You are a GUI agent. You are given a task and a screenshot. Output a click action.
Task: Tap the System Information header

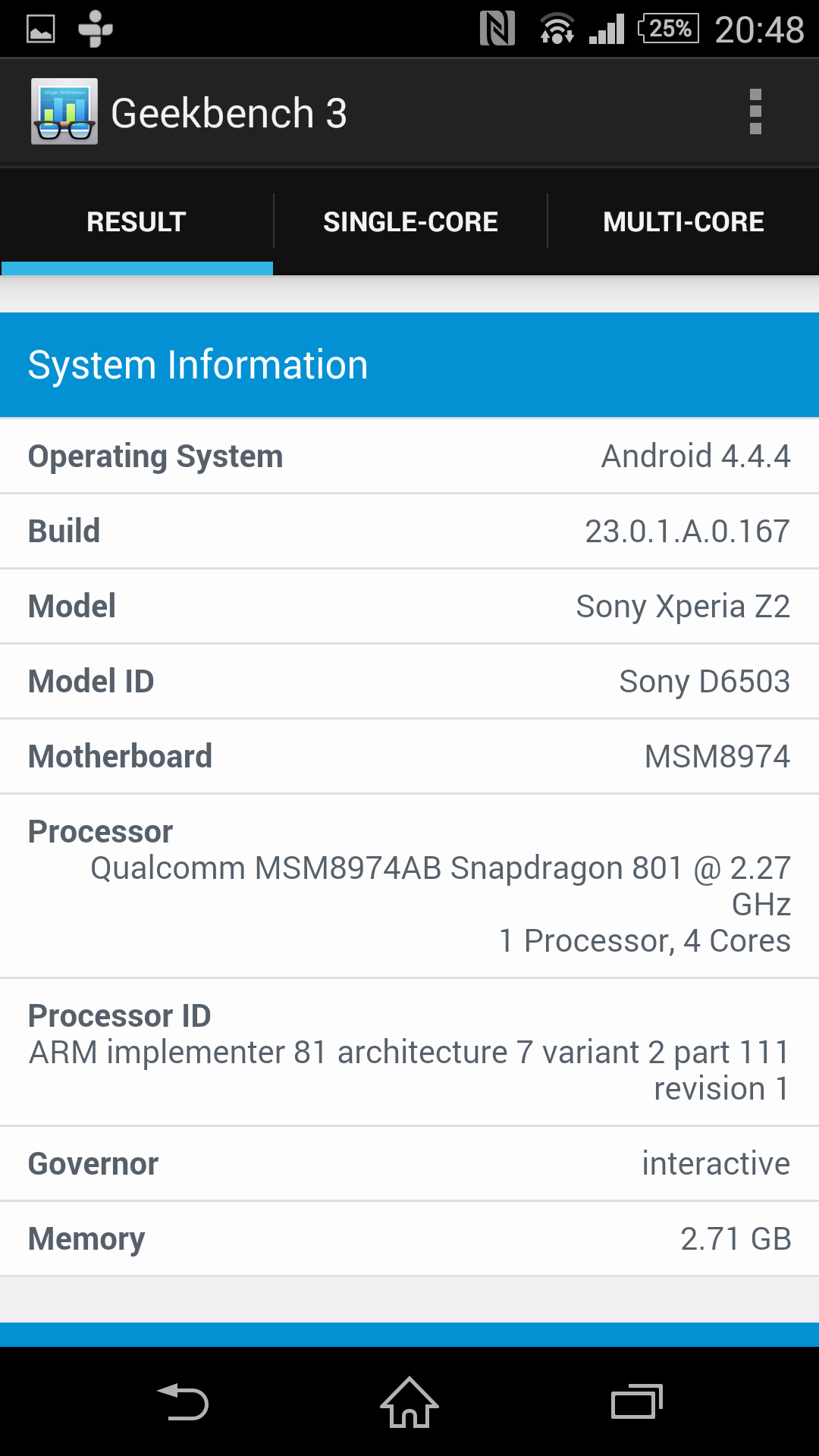tap(409, 365)
